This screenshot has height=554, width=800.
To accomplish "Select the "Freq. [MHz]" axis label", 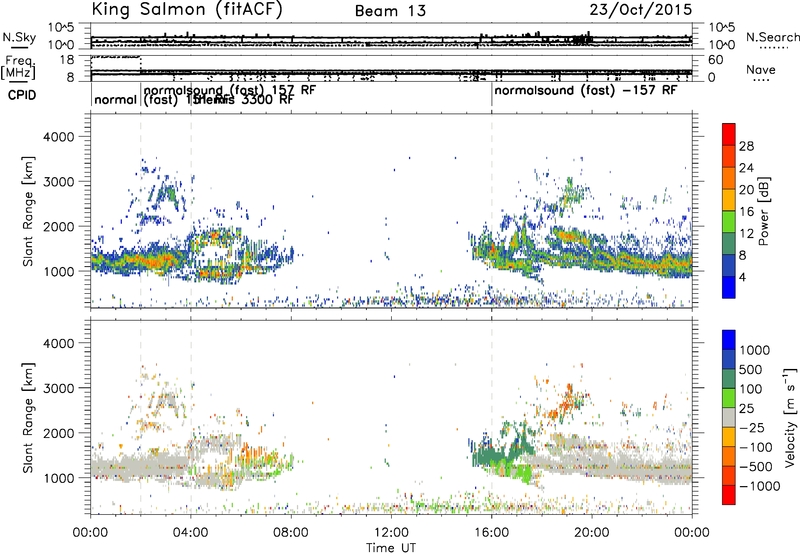I will pyautogui.click(x=18, y=67).
